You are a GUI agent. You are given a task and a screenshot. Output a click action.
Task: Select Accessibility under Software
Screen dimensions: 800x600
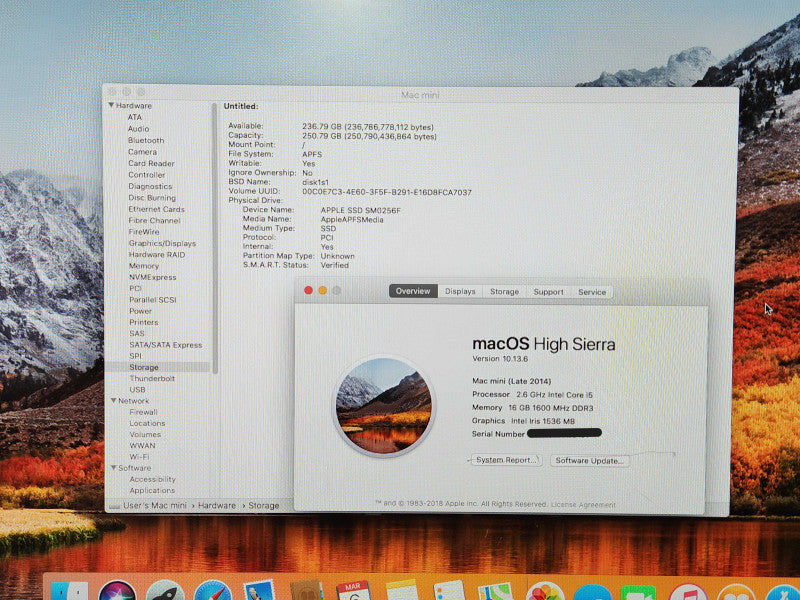(x=153, y=479)
